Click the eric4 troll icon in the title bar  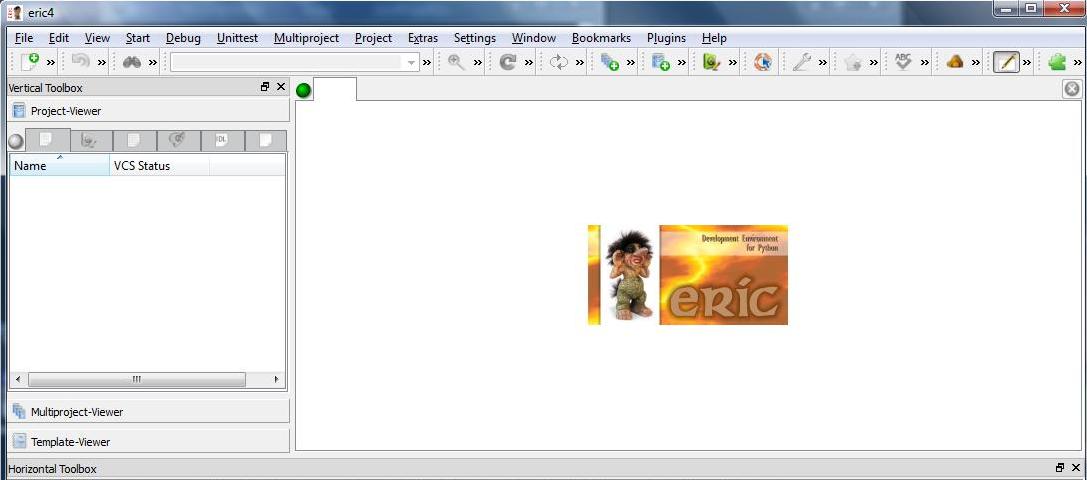click(x=14, y=12)
